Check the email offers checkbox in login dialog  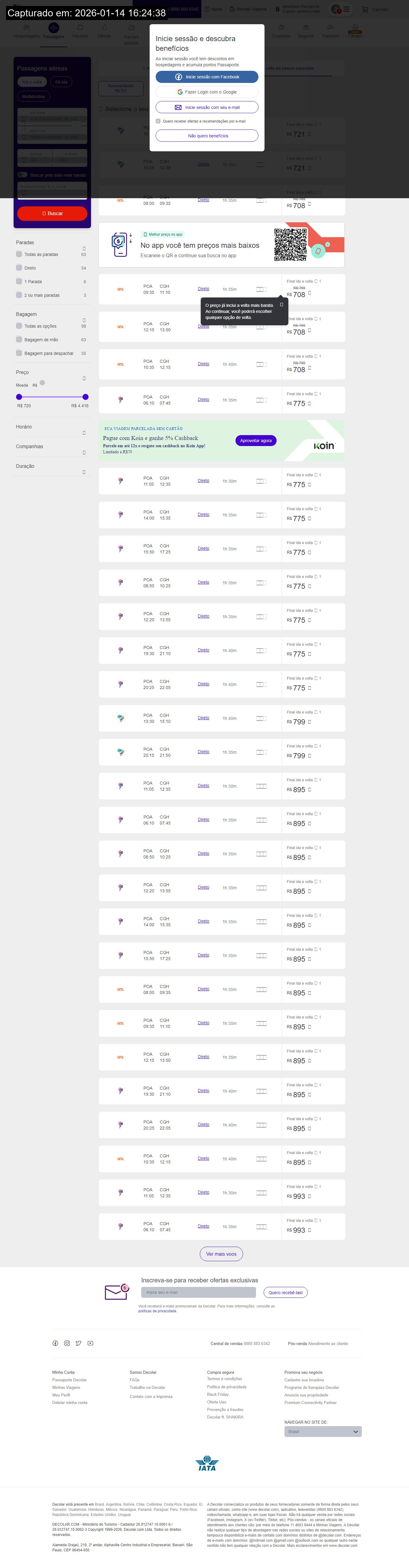coord(159,121)
